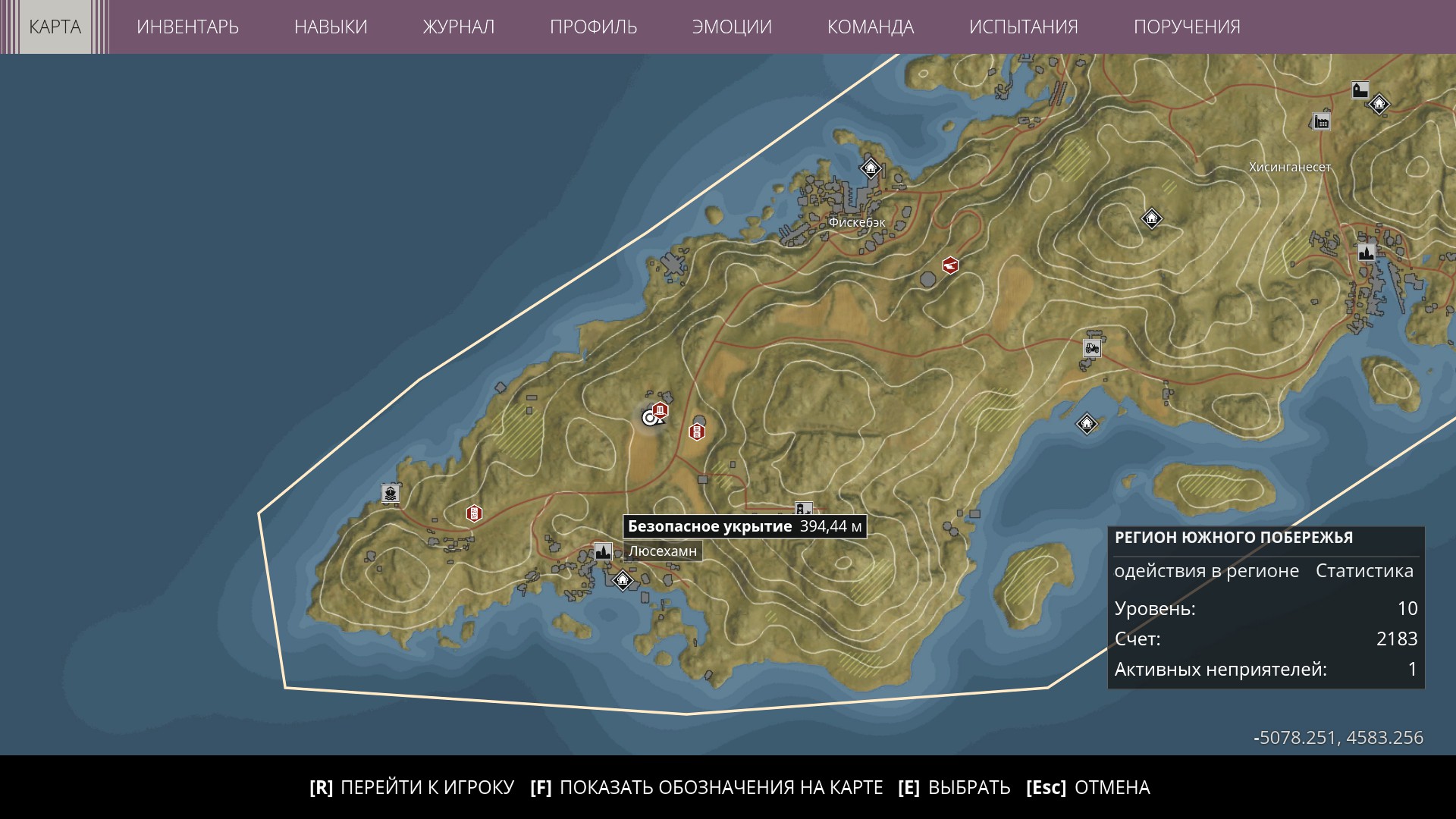The height and width of the screenshot is (819, 1456).
Task: Open the ПОРУЧЕНИЯ tab
Action: tap(1187, 27)
